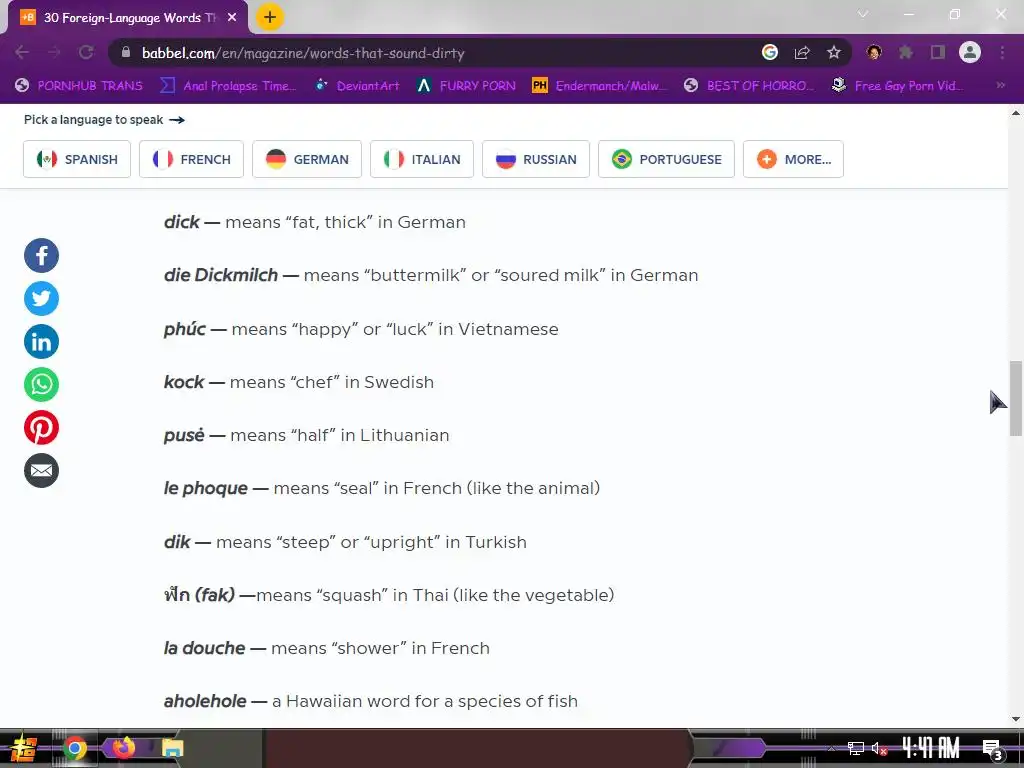1024x768 pixels.
Task: Open the extensions puzzle icon
Action: [906, 52]
